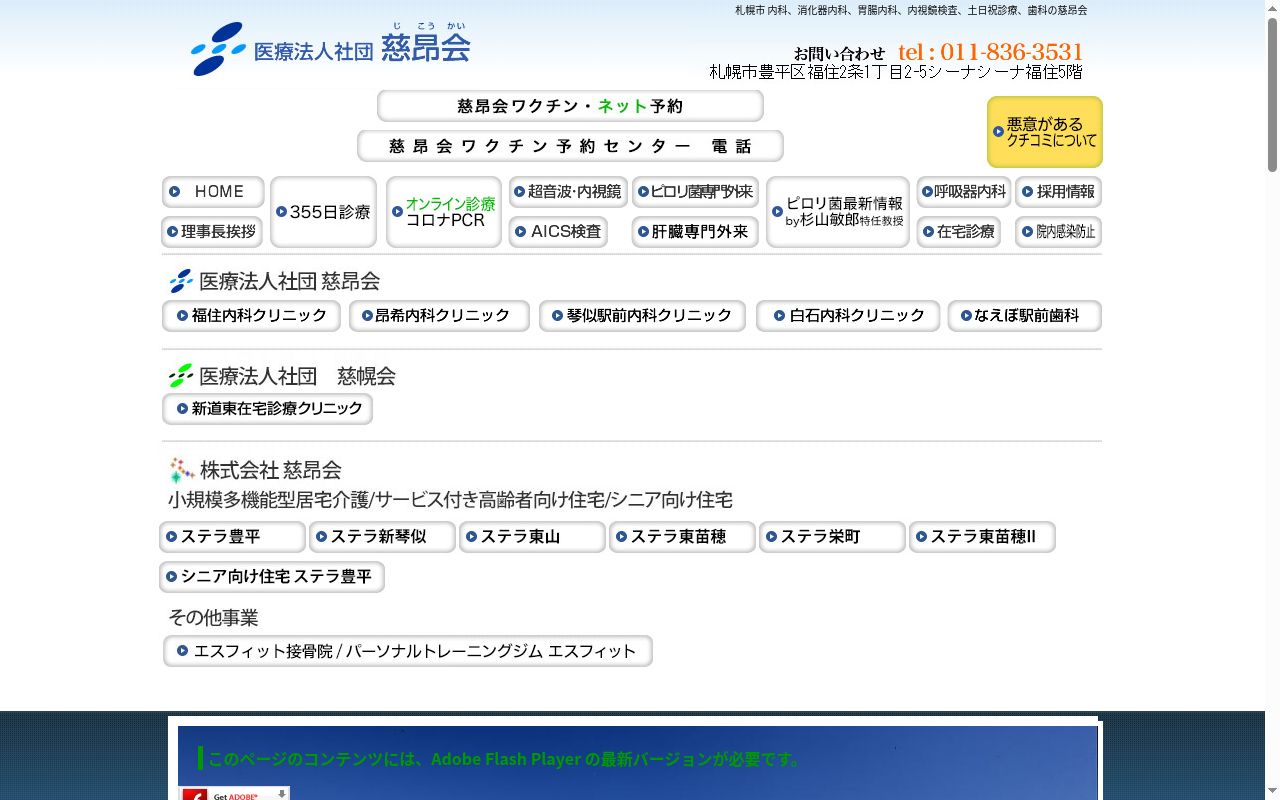Open 超音波・内視鏡 menu item
Image resolution: width=1280 pixels, height=800 pixels.
[x=568, y=192]
